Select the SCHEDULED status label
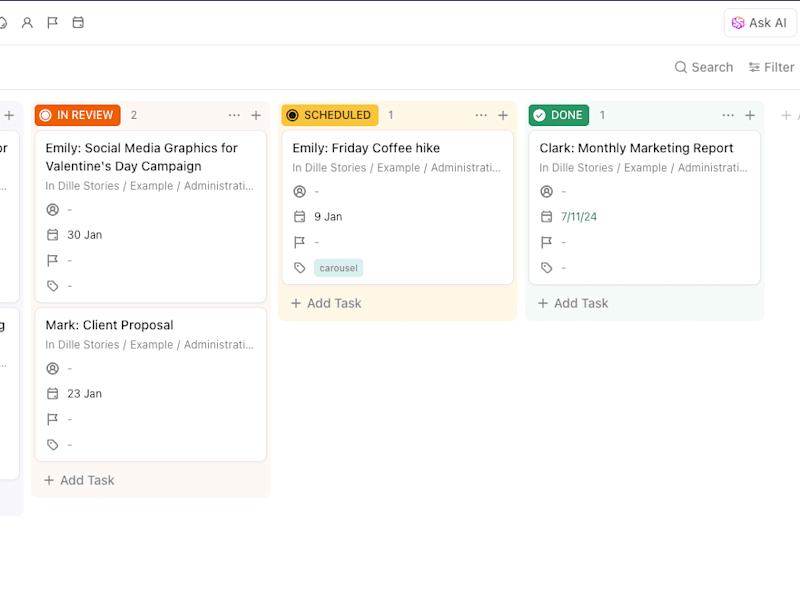This screenshot has width=800, height=600. [330, 115]
